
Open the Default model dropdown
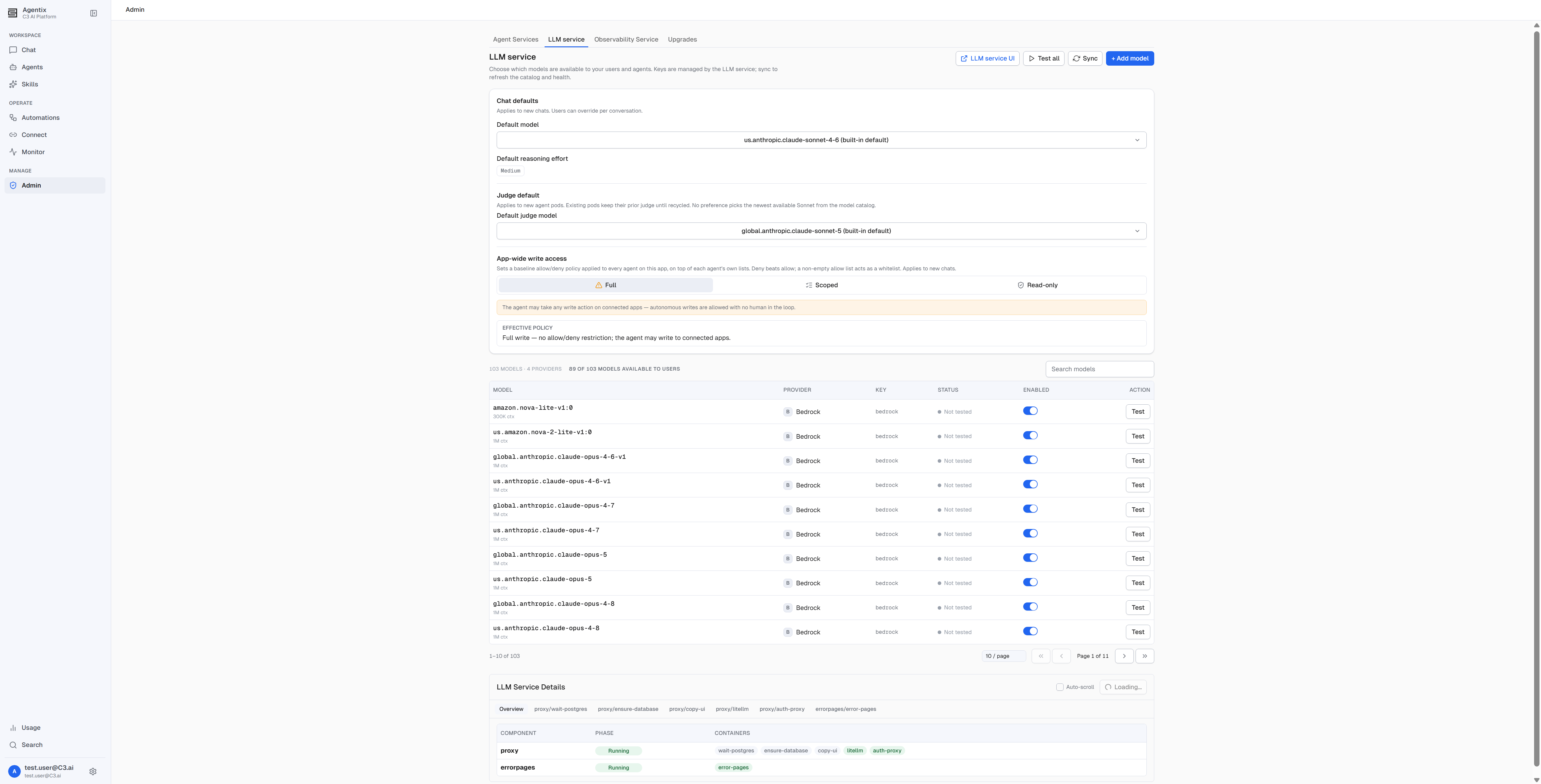(x=821, y=140)
